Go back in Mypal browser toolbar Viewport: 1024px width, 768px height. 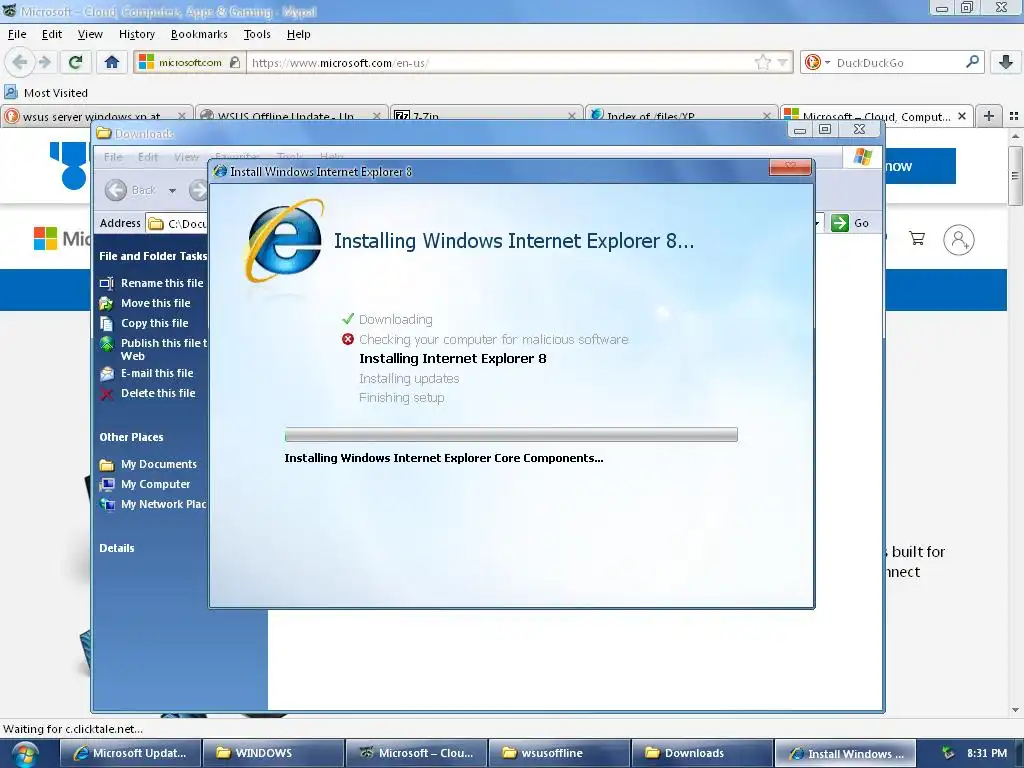(x=20, y=62)
